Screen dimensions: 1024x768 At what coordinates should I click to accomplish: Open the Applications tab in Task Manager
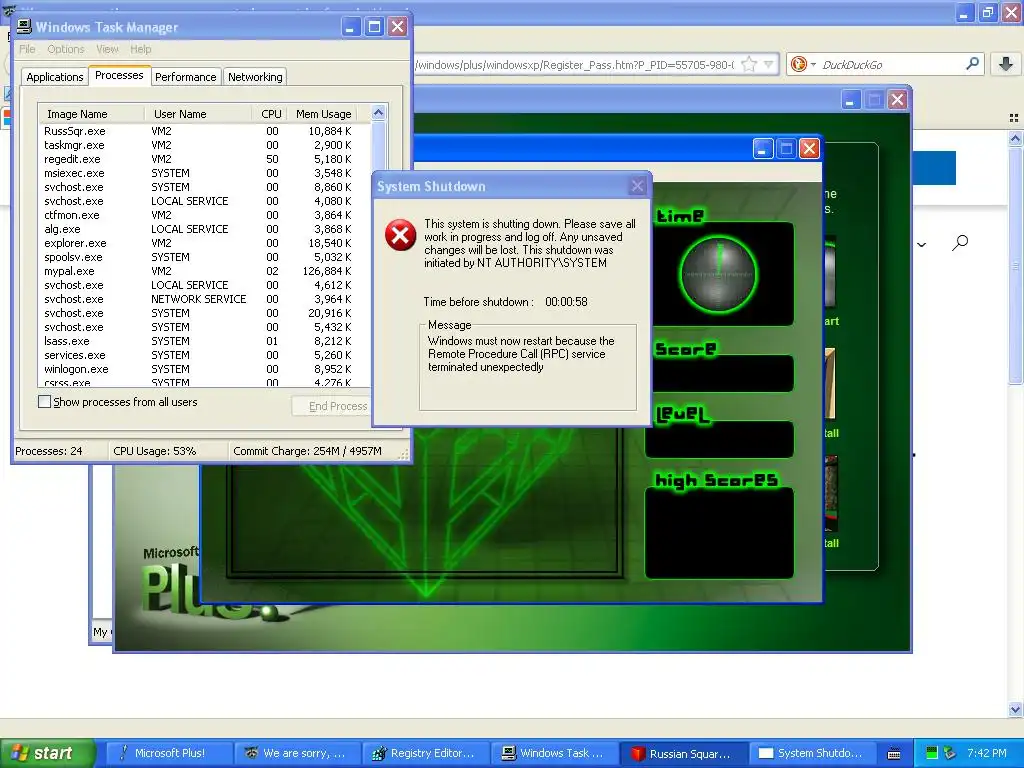point(54,77)
